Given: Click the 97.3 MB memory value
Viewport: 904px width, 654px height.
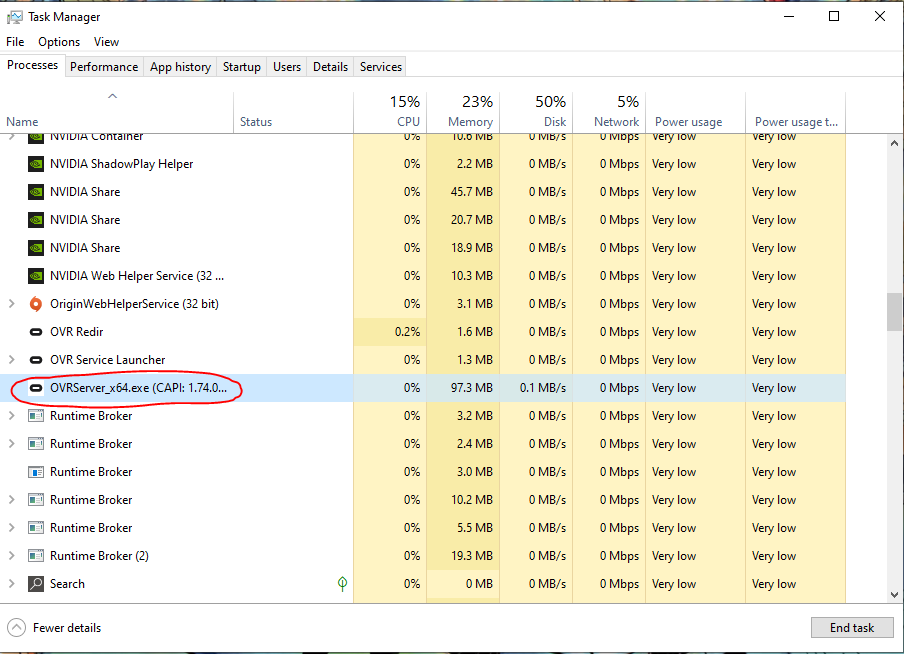Looking at the screenshot, I should pos(472,388).
